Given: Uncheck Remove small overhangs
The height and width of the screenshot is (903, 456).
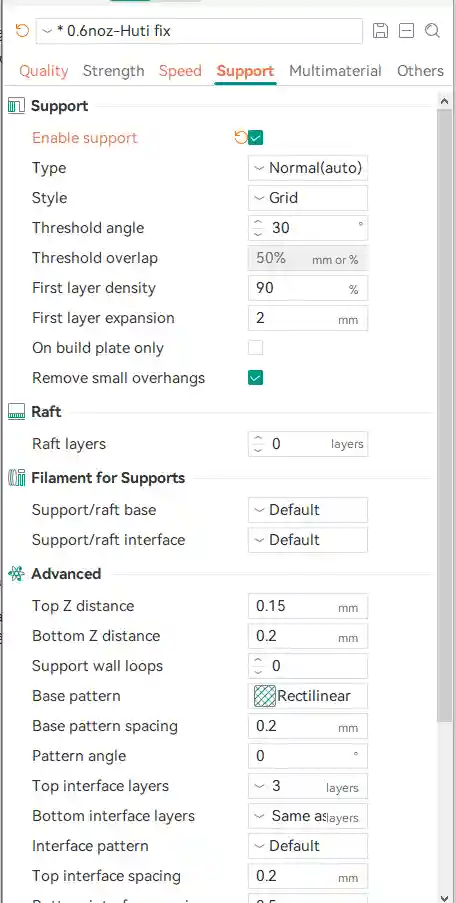Looking at the screenshot, I should point(256,378).
